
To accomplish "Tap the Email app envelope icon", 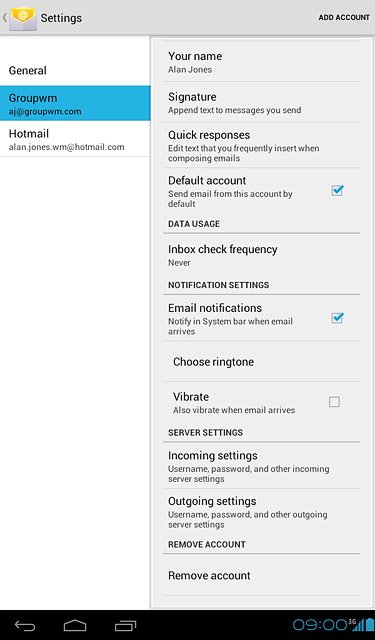I will (23, 18).
